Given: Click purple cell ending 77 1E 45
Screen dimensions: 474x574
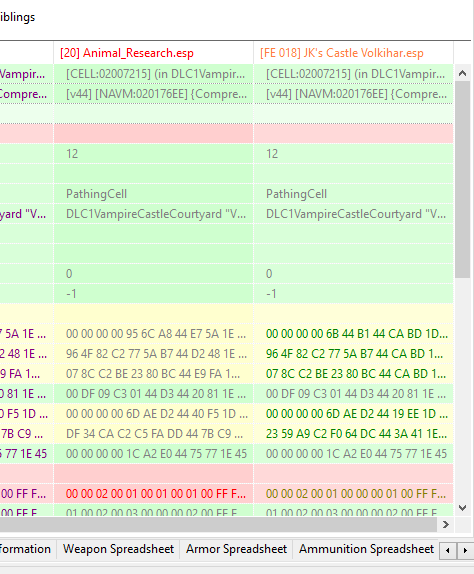Looking at the screenshot, I should pos(26,454).
